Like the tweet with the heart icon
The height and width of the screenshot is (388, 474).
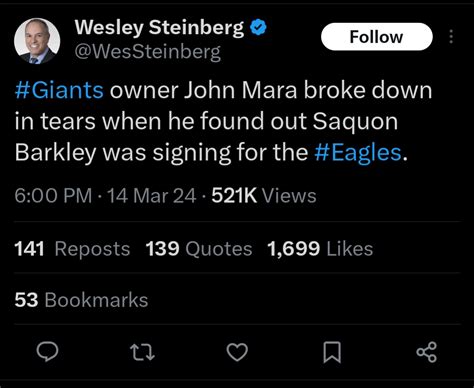237,352
